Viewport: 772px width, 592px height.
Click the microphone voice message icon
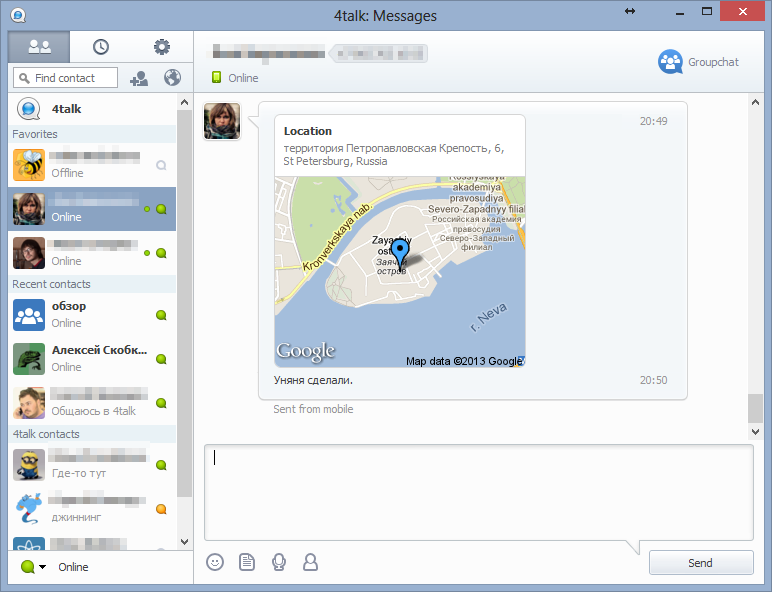(279, 562)
